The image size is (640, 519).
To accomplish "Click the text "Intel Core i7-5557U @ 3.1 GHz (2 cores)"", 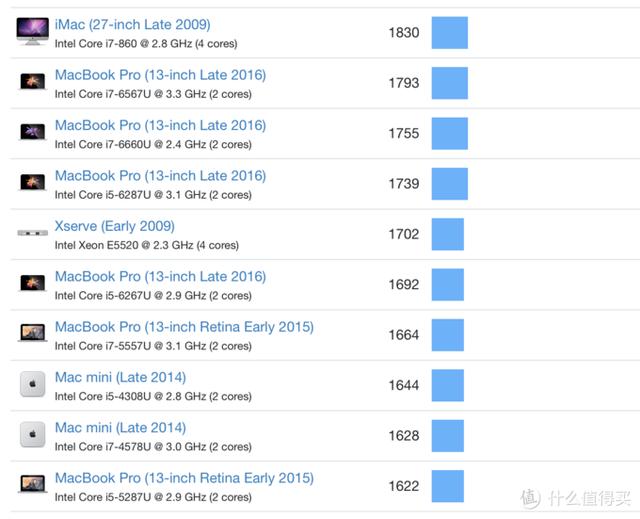I will coord(153,346).
